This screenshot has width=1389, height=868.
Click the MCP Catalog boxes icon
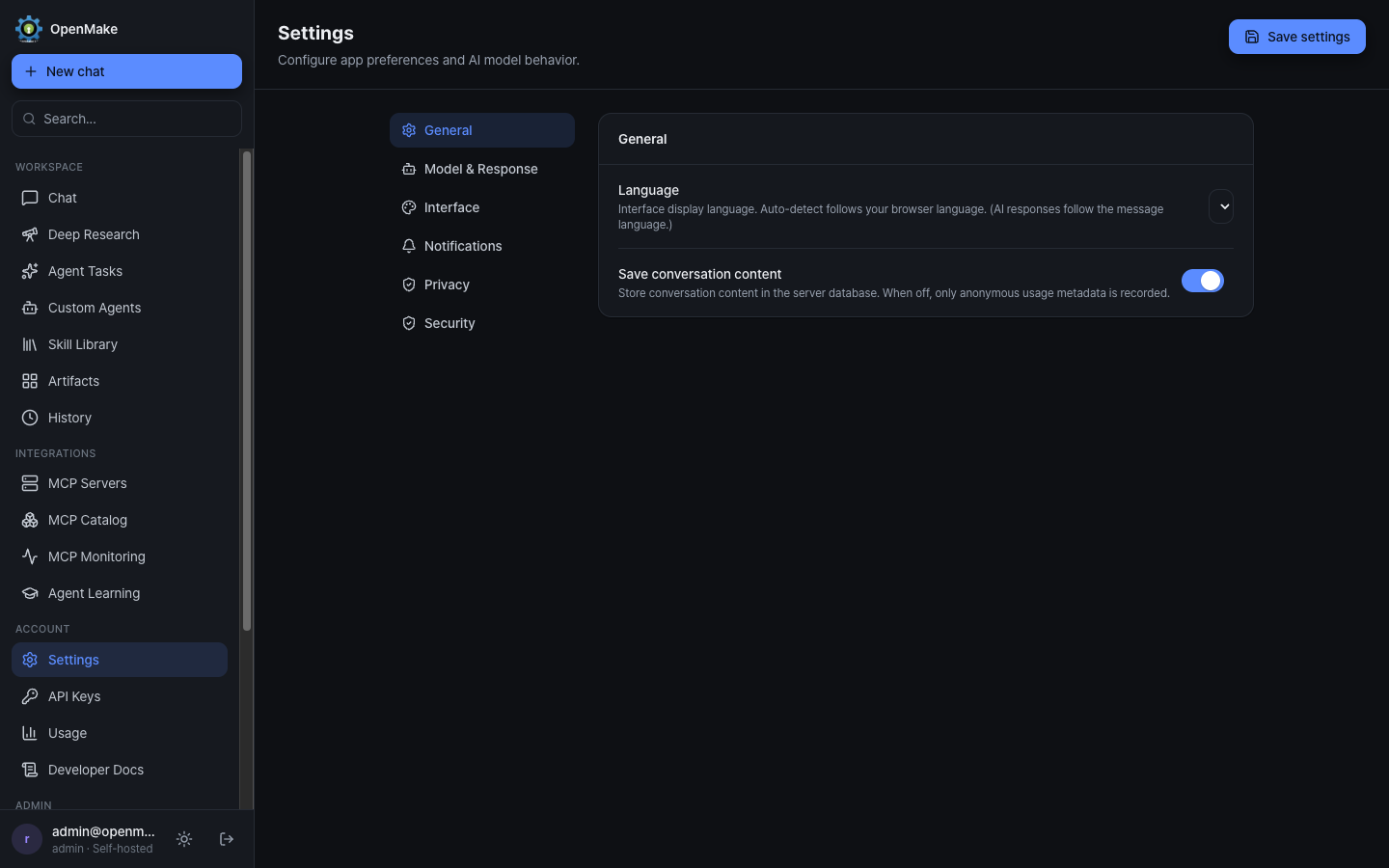(30, 520)
